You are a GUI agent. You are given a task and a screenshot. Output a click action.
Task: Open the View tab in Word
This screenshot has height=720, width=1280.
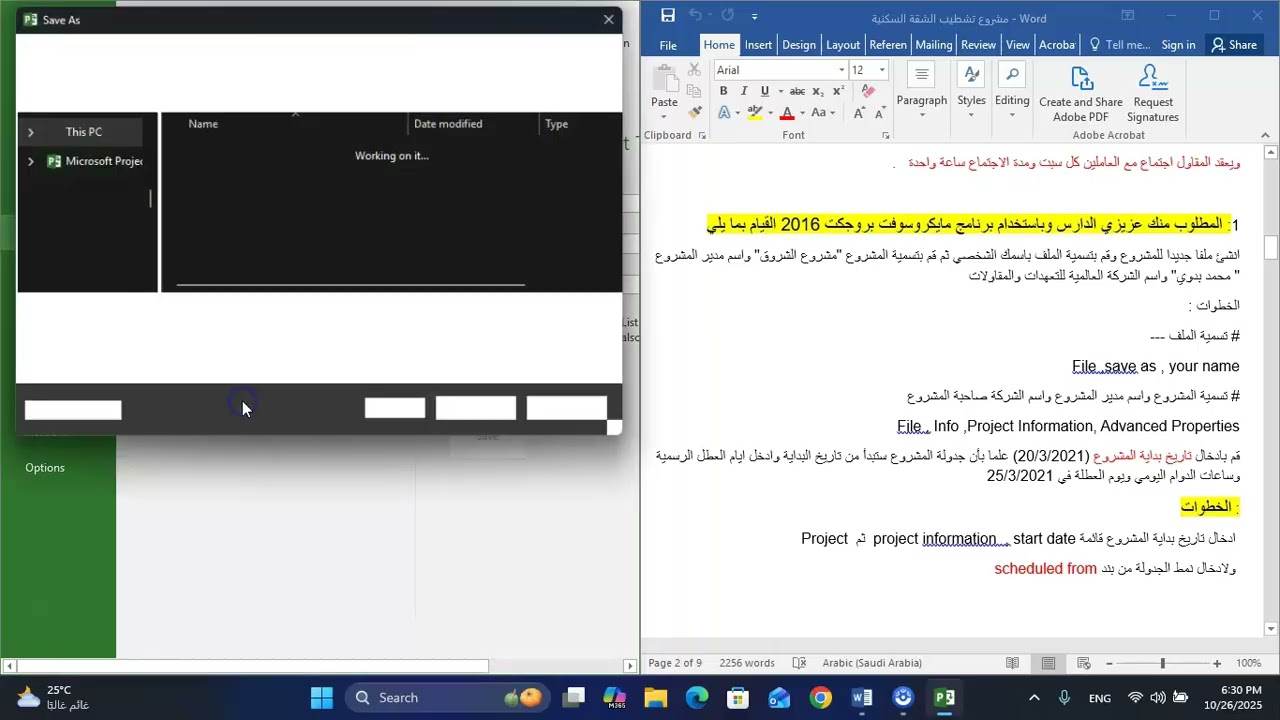click(x=1018, y=45)
